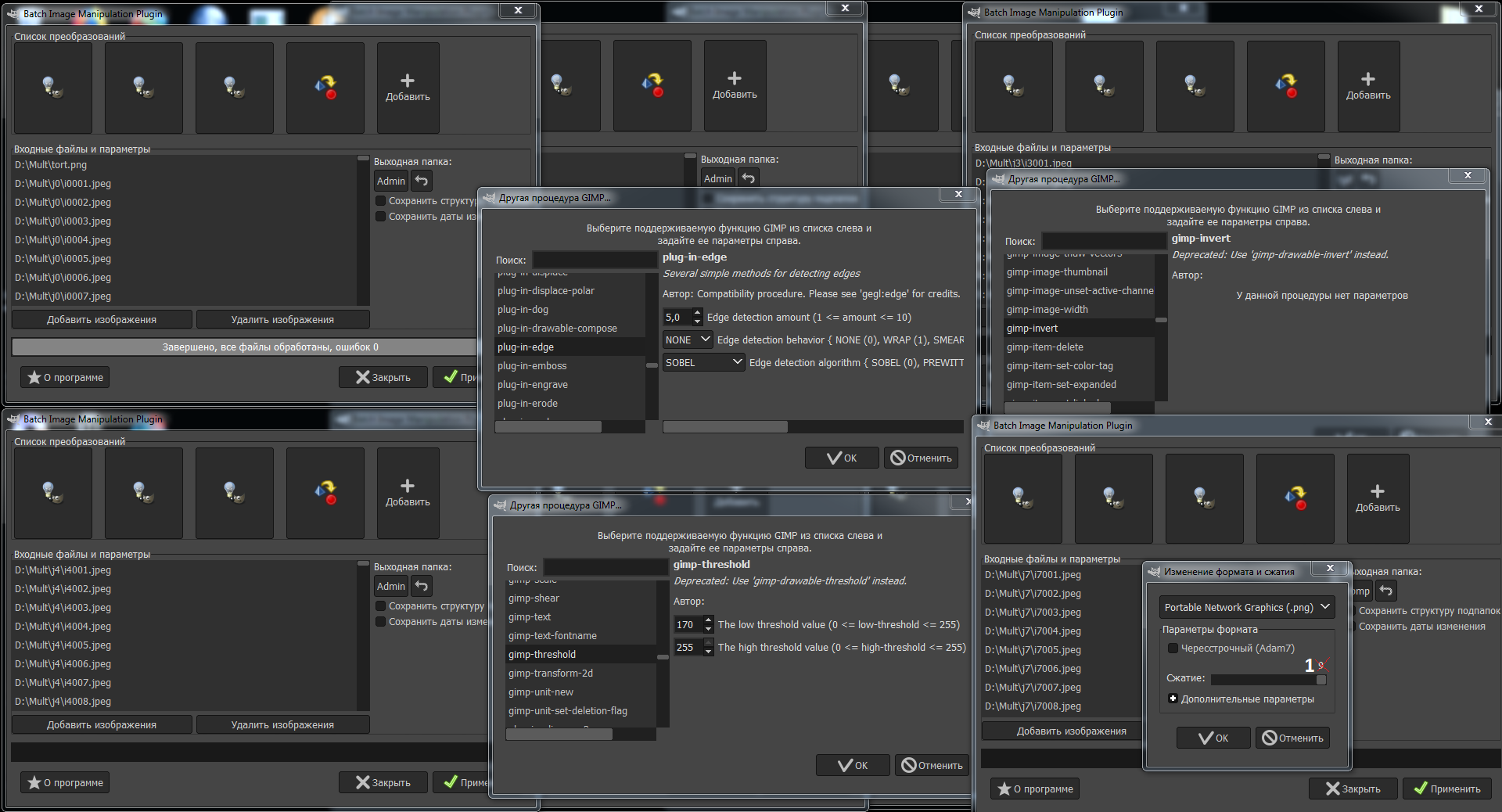Open leftmost light-bulb procedure in i7001 window
This screenshot has width=1502, height=812.
[1023, 498]
